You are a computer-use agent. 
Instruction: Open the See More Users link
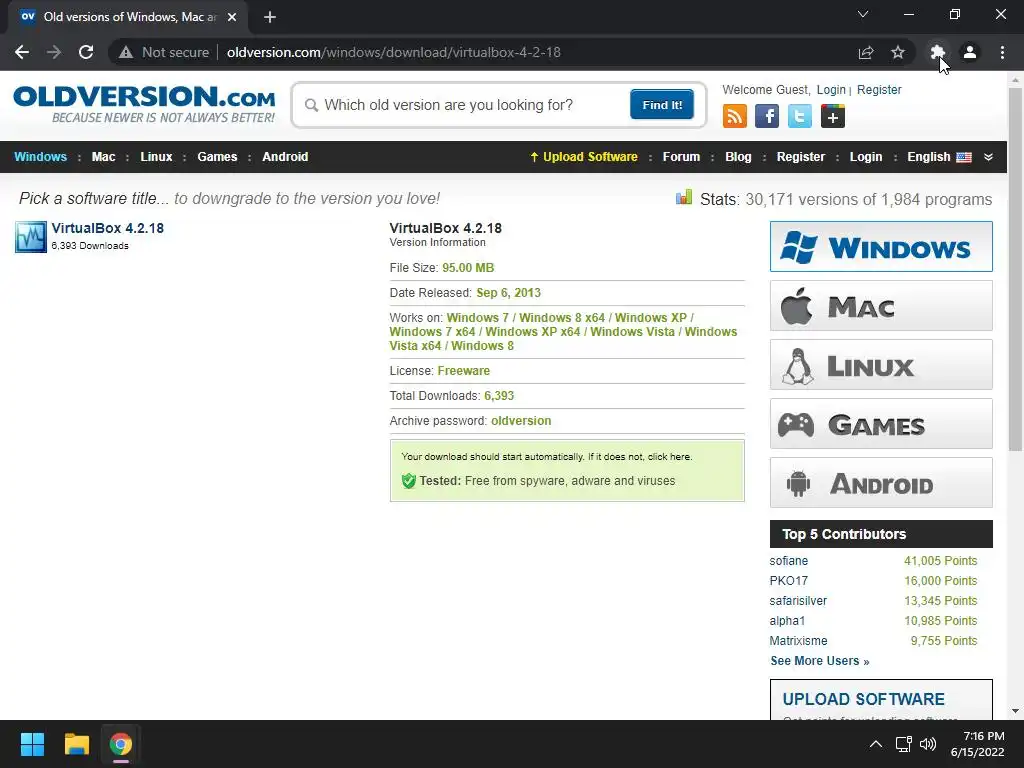point(820,661)
